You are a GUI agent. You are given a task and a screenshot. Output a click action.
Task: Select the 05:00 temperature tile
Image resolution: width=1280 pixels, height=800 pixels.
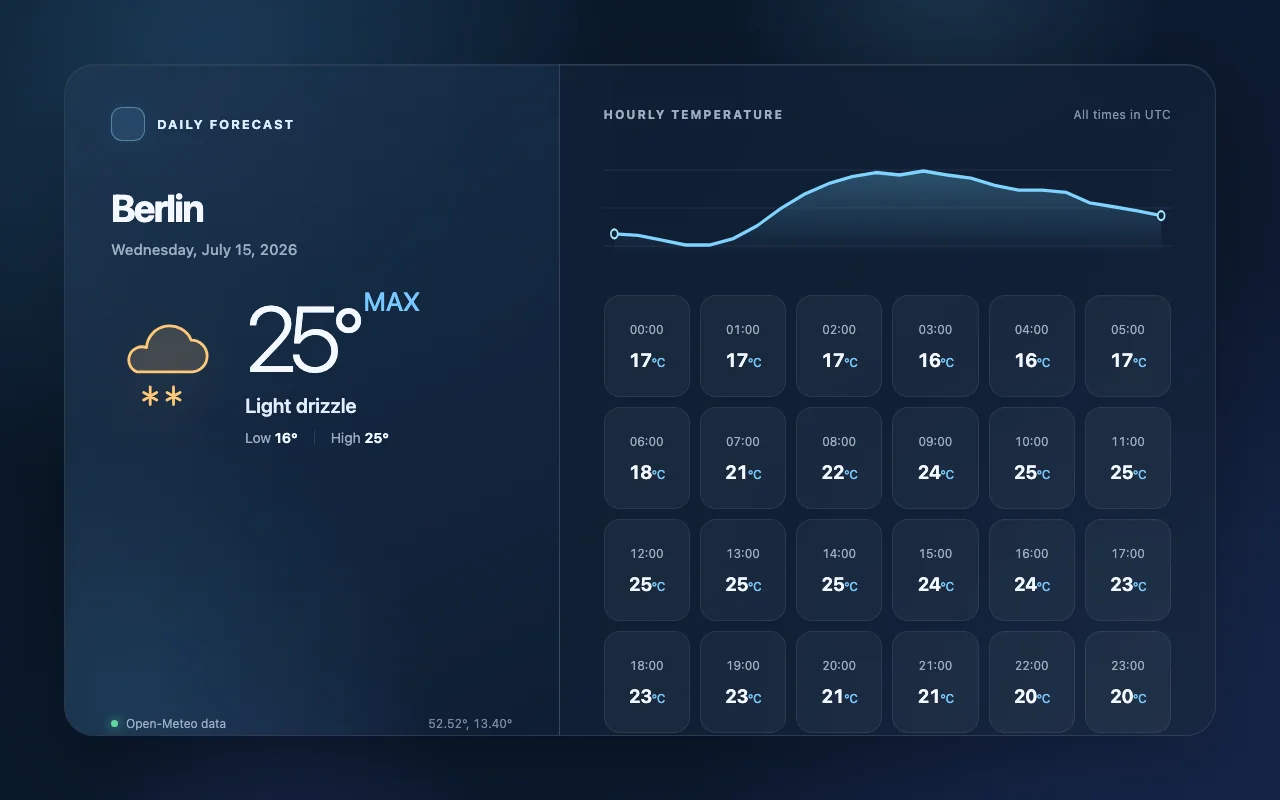(1128, 346)
